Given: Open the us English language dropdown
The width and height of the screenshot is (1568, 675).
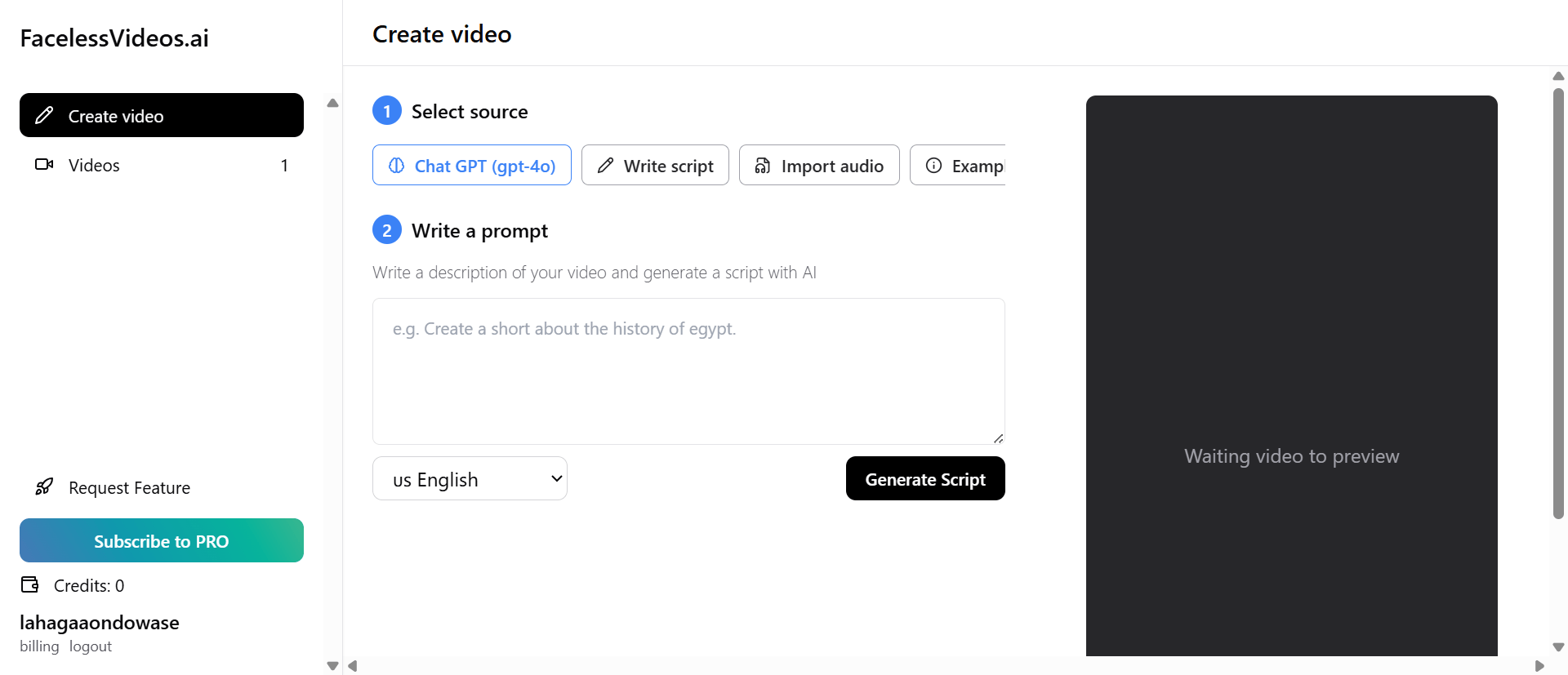Looking at the screenshot, I should [x=470, y=478].
